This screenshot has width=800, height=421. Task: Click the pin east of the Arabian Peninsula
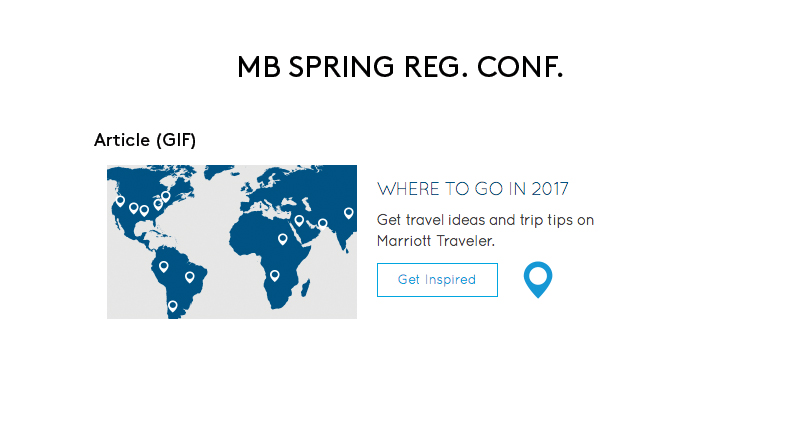coord(322,224)
